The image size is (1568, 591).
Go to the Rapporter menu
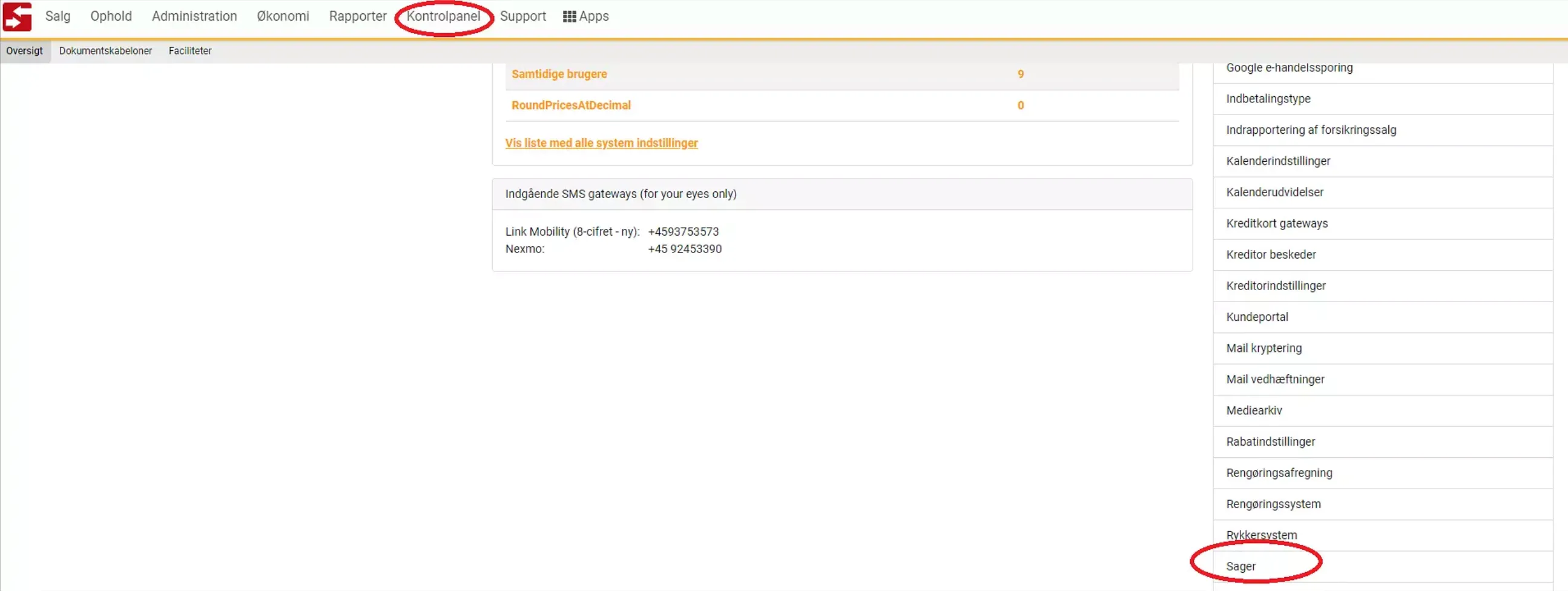[x=357, y=16]
